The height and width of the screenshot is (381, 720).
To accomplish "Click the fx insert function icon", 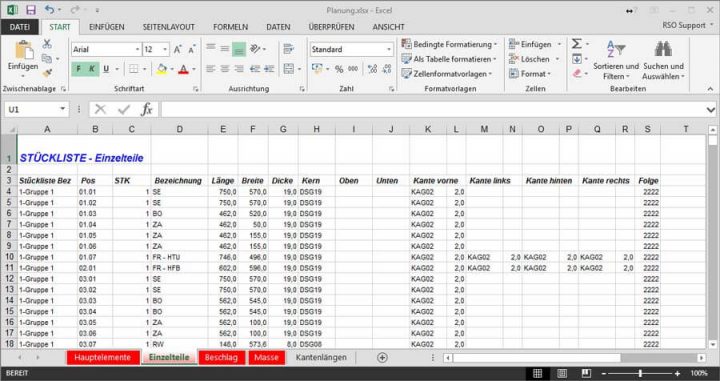I will 146,109.
